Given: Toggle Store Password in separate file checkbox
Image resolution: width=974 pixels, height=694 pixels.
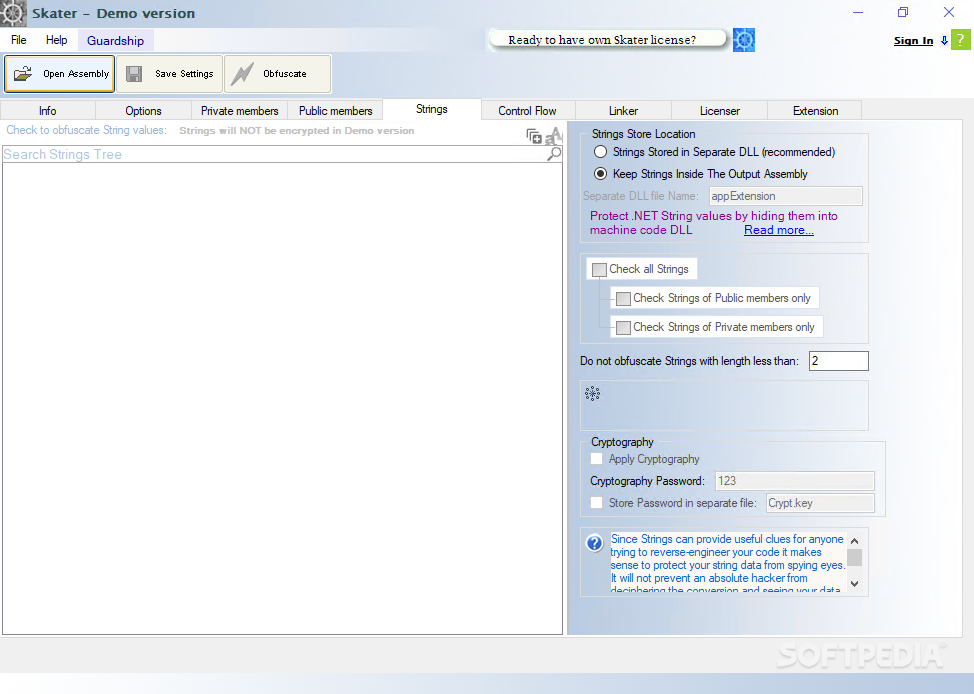Looking at the screenshot, I should pos(596,503).
